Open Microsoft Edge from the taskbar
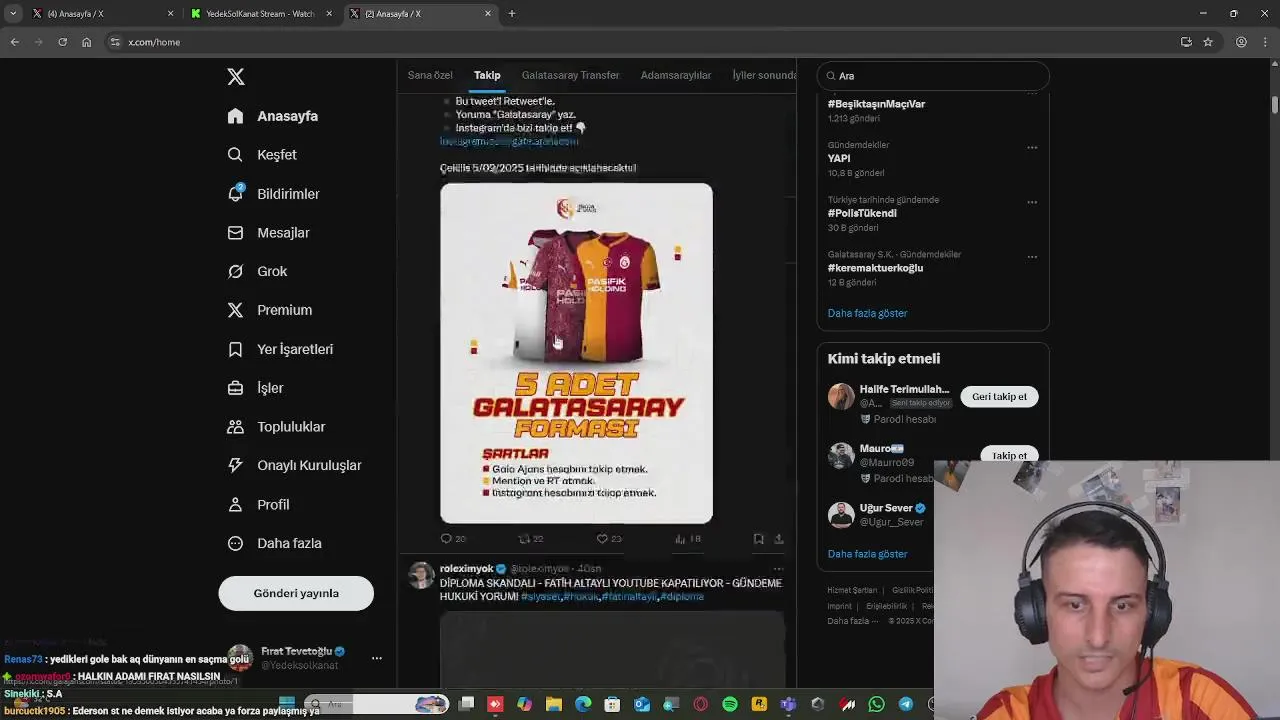Viewport: 1280px width, 720px height. 583,705
